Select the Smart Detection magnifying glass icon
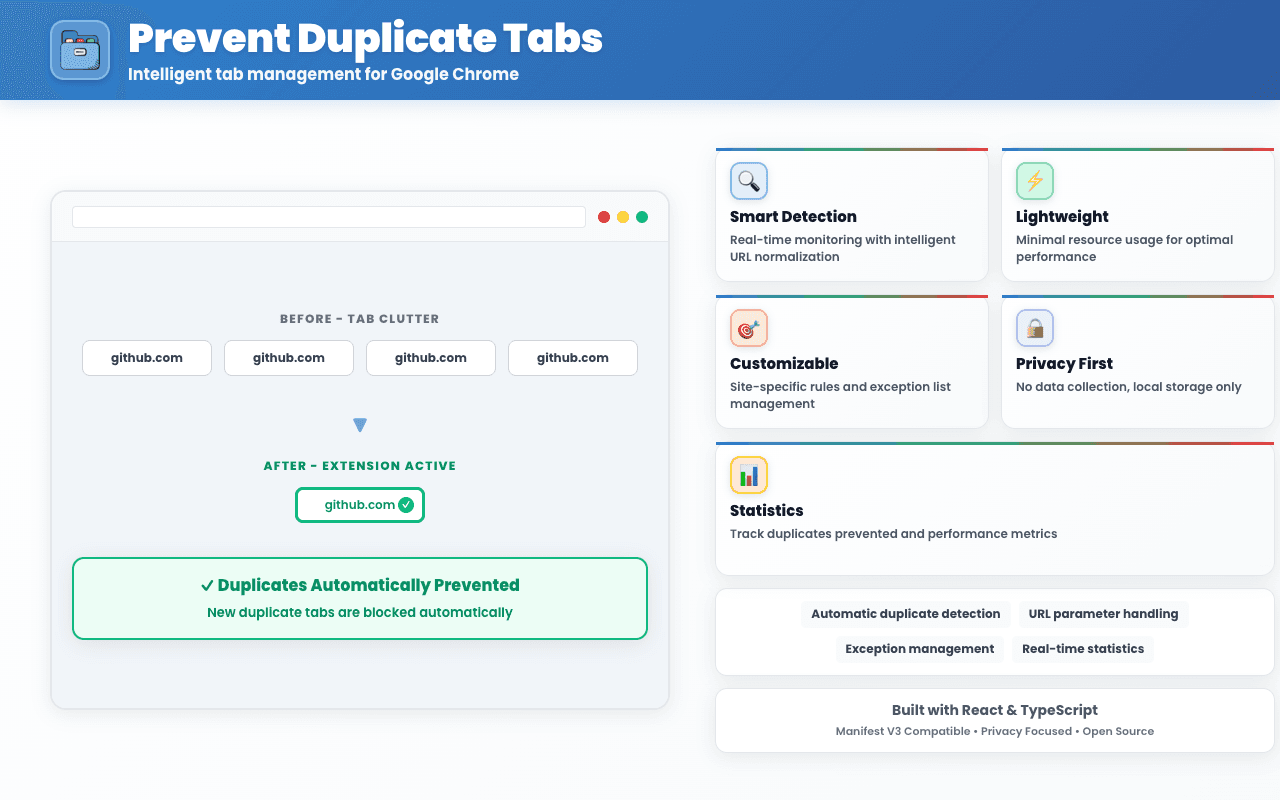The image size is (1280, 800). [749, 181]
